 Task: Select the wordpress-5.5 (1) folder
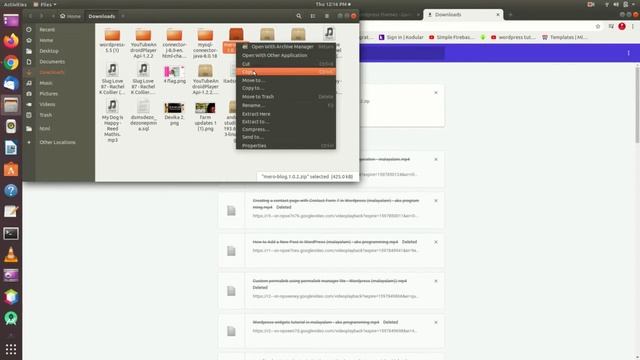[112, 41]
